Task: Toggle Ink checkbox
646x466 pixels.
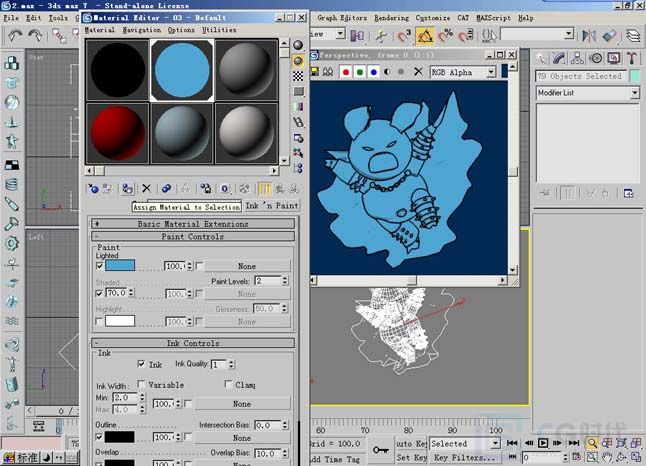Action: pyautogui.click(x=141, y=364)
